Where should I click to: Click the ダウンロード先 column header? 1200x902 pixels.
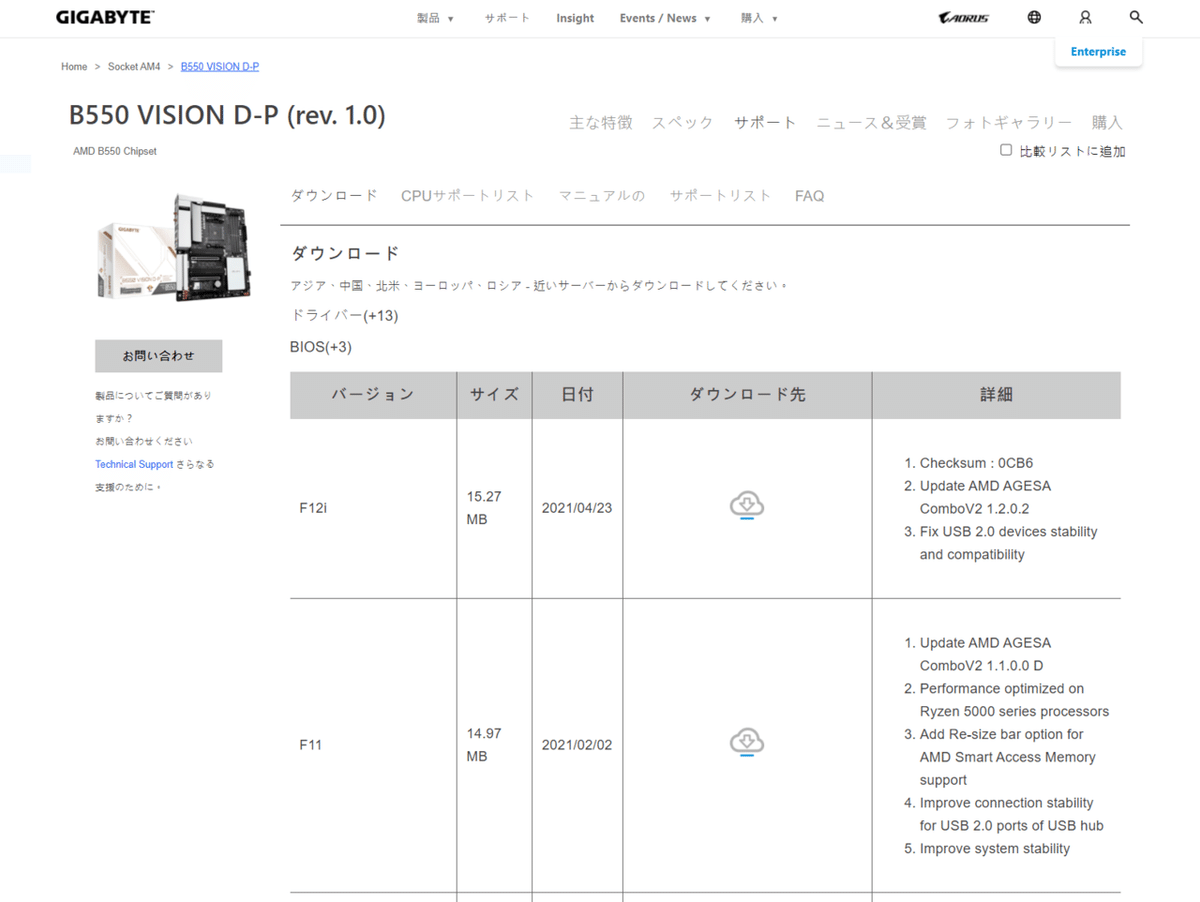click(747, 395)
